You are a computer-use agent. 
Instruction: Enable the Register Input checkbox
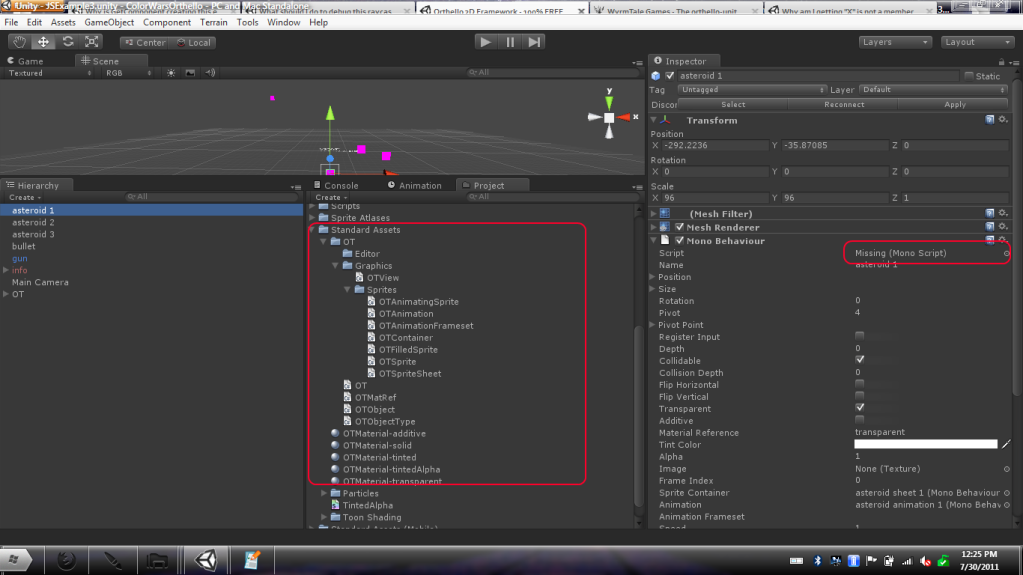click(859, 335)
